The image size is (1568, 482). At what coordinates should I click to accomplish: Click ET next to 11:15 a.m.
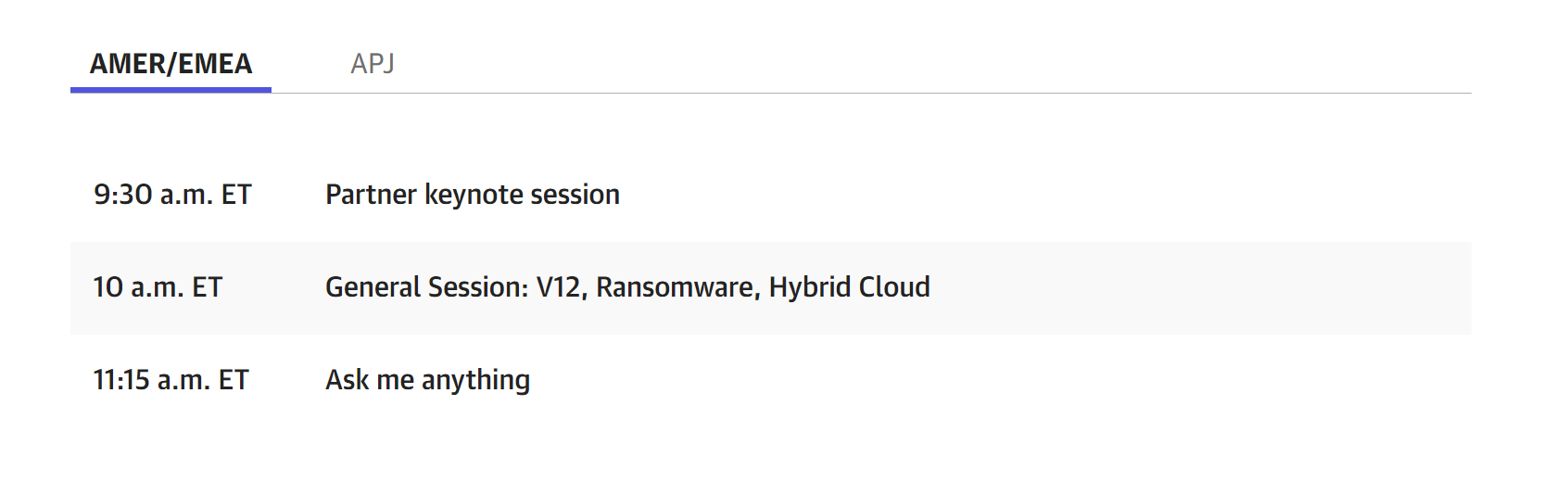tap(234, 380)
